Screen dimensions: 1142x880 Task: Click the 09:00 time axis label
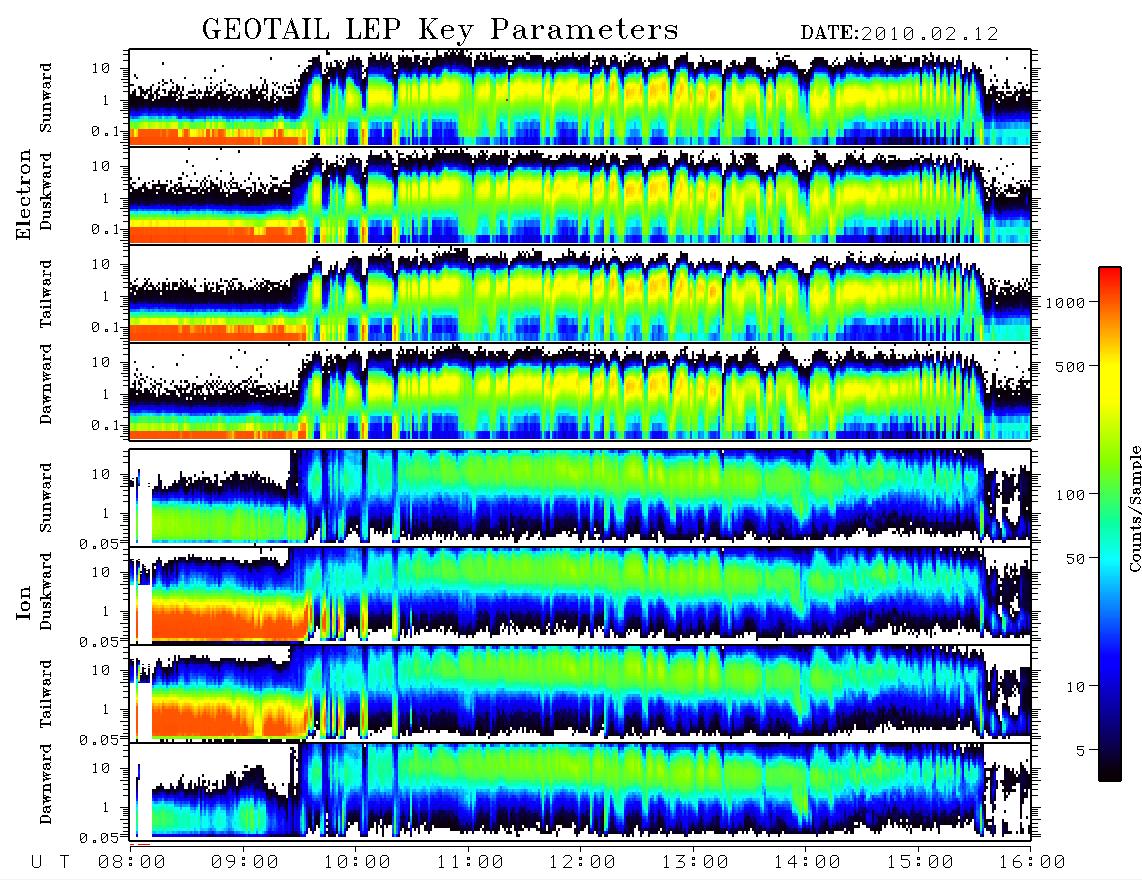click(245, 863)
